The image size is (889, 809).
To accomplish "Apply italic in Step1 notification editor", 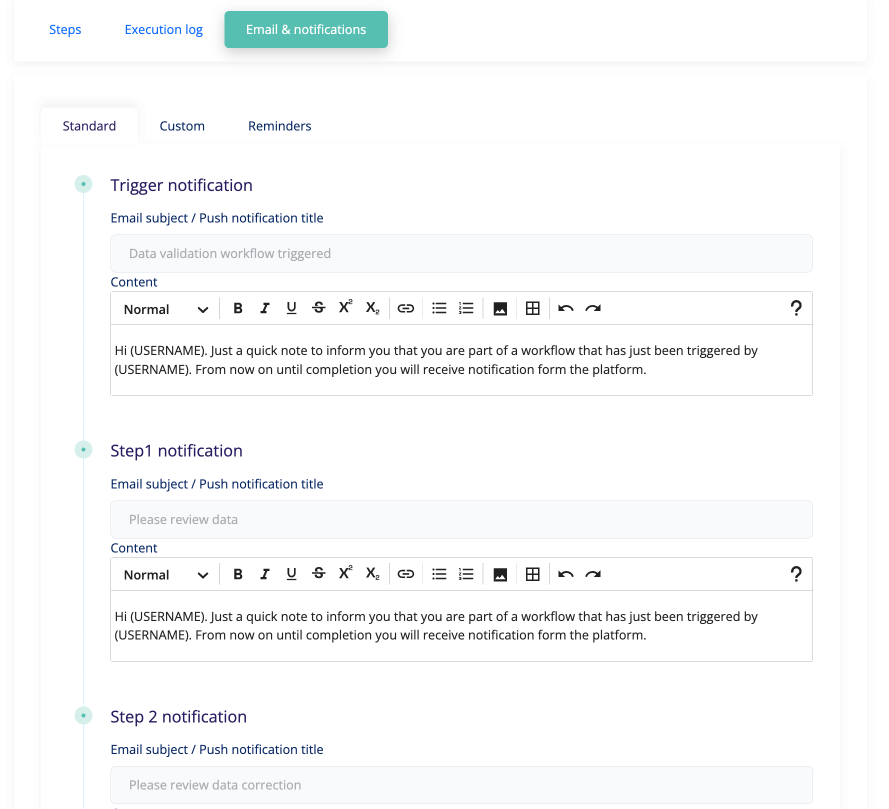I will pyautogui.click(x=265, y=574).
